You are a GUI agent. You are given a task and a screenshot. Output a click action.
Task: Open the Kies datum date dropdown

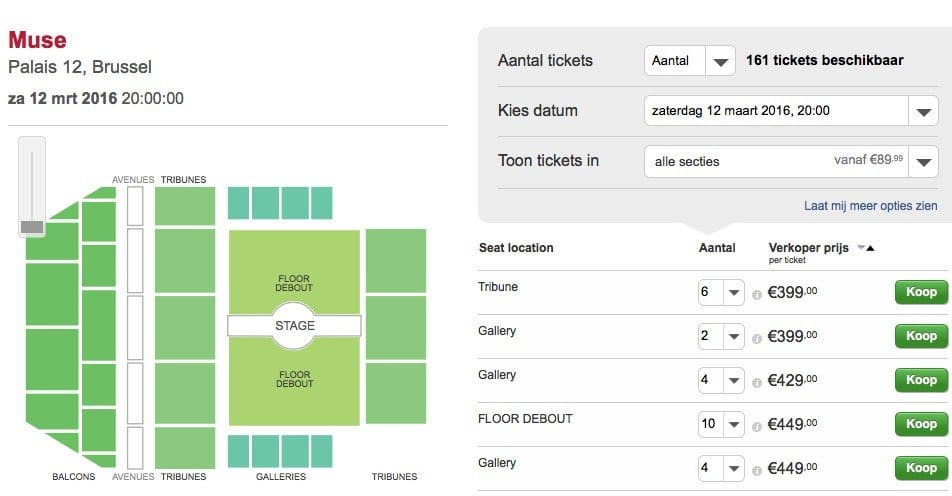coord(791,110)
